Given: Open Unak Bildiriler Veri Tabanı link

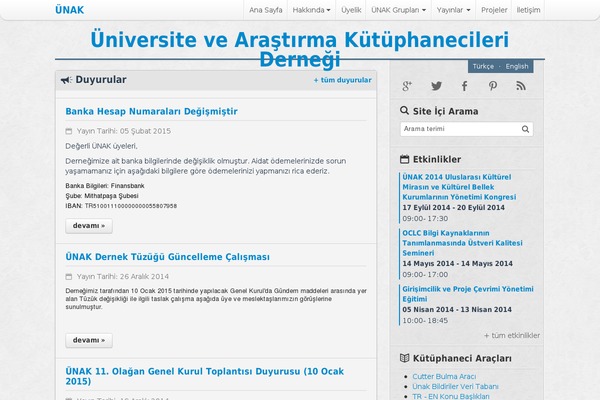Looking at the screenshot, I should [455, 387].
